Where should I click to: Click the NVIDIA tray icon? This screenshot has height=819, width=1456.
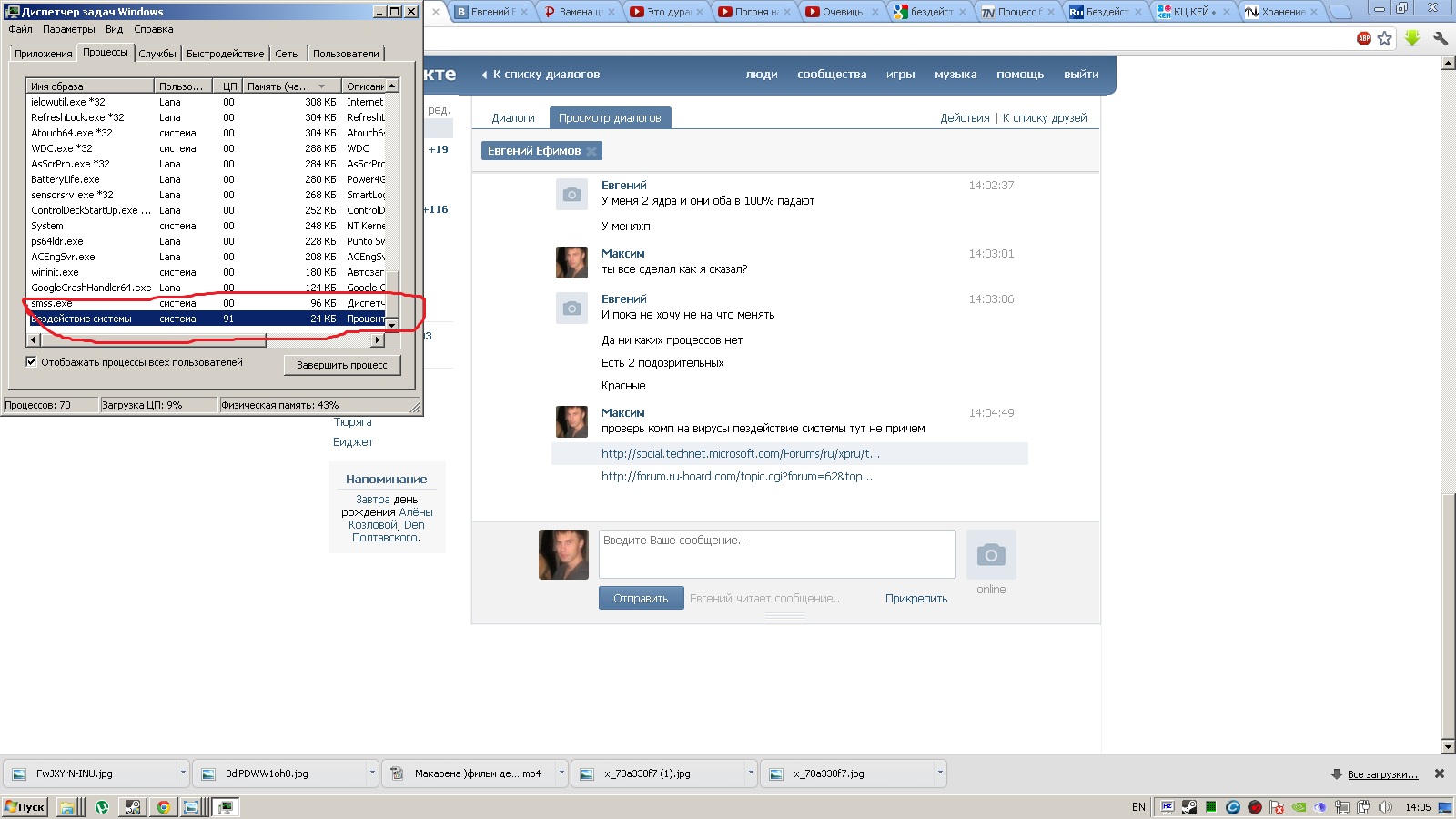1299,807
